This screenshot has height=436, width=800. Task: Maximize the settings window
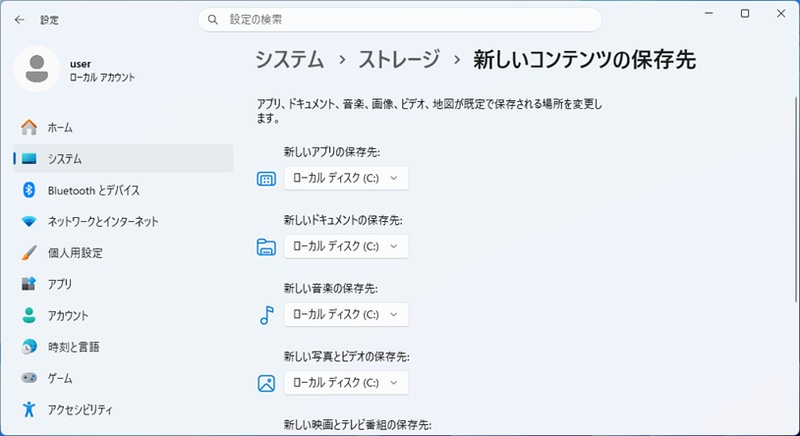(745, 14)
